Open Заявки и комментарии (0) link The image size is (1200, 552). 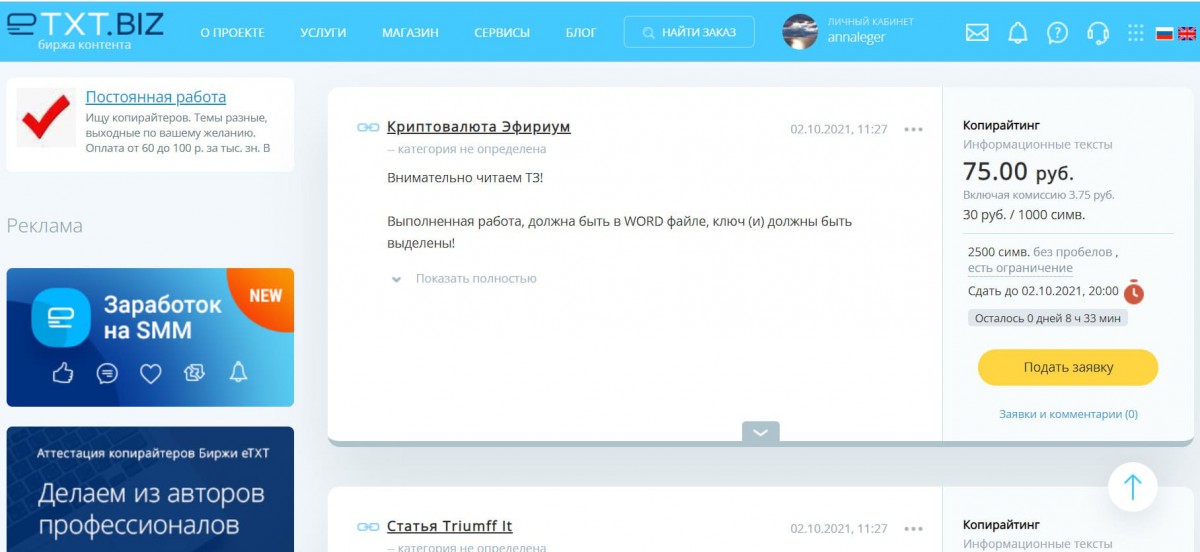click(x=1068, y=414)
